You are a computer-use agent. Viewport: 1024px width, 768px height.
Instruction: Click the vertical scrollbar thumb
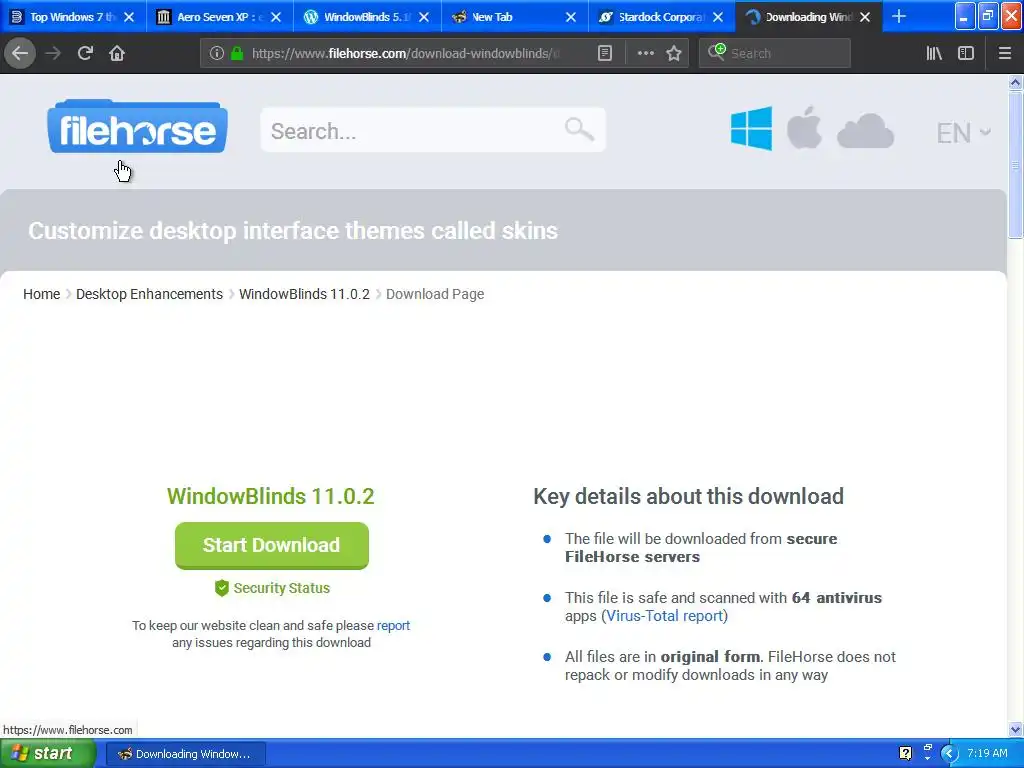[1015, 165]
